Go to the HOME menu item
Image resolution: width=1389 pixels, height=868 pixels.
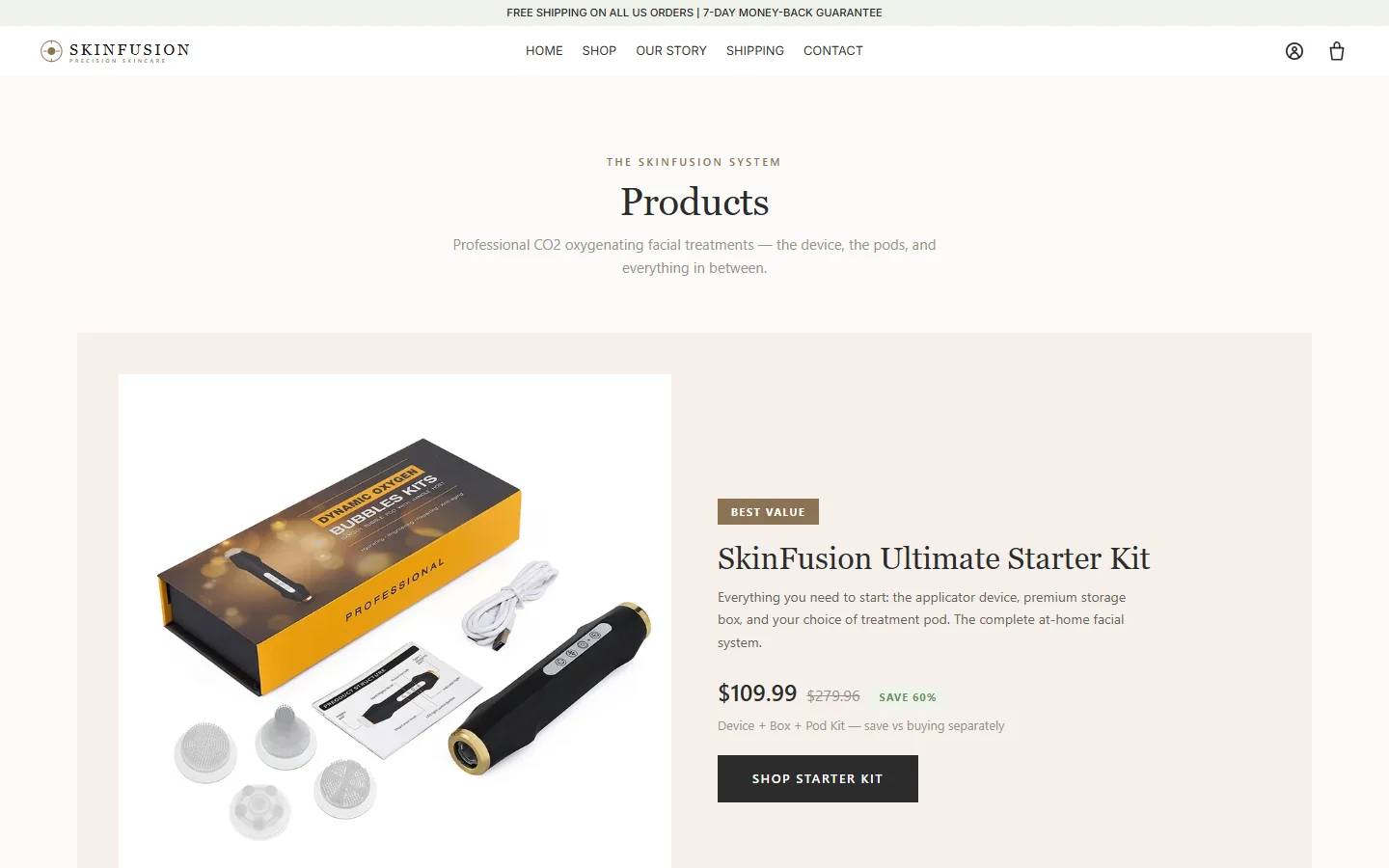[x=544, y=51]
